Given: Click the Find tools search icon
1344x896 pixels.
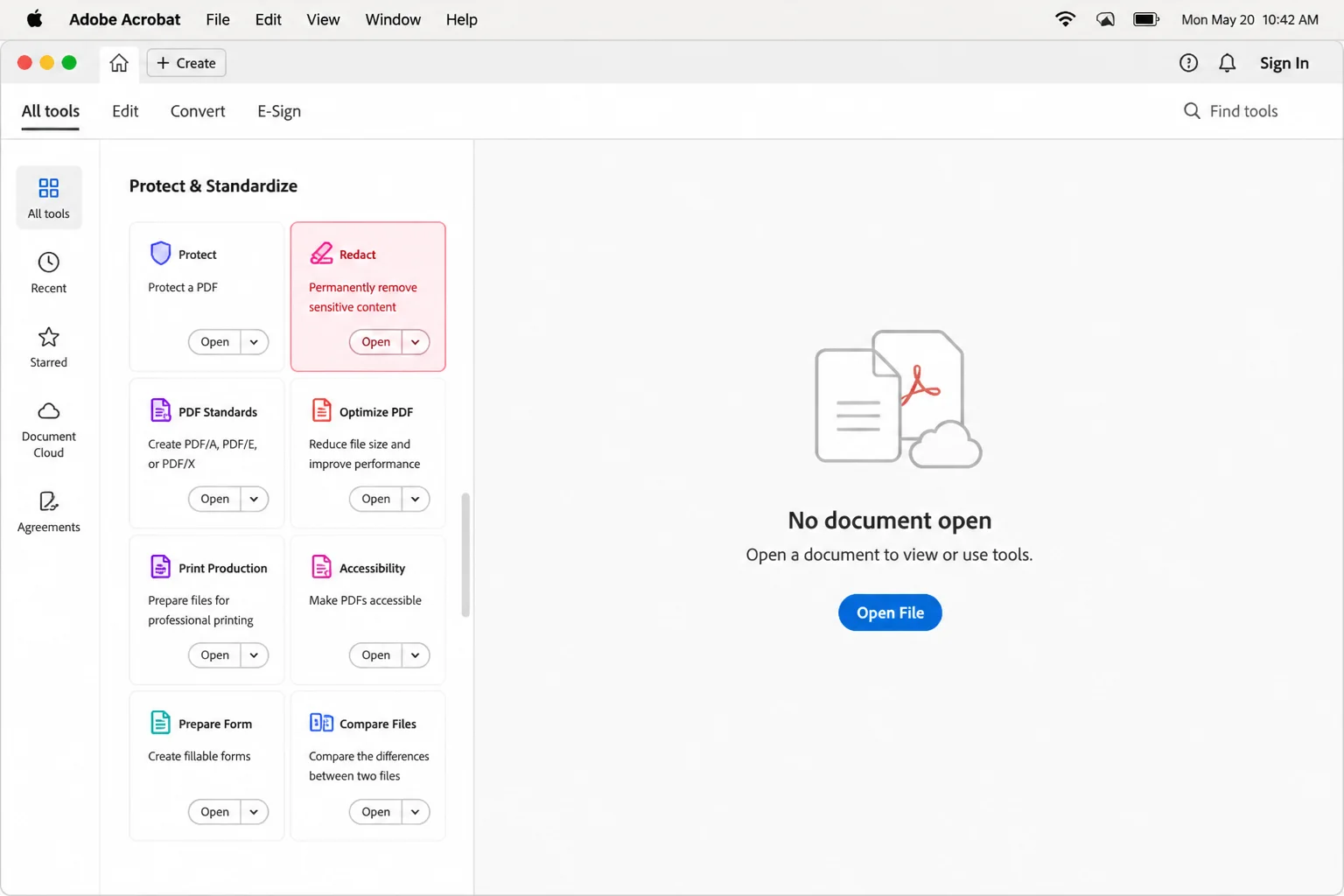Looking at the screenshot, I should pyautogui.click(x=1192, y=111).
